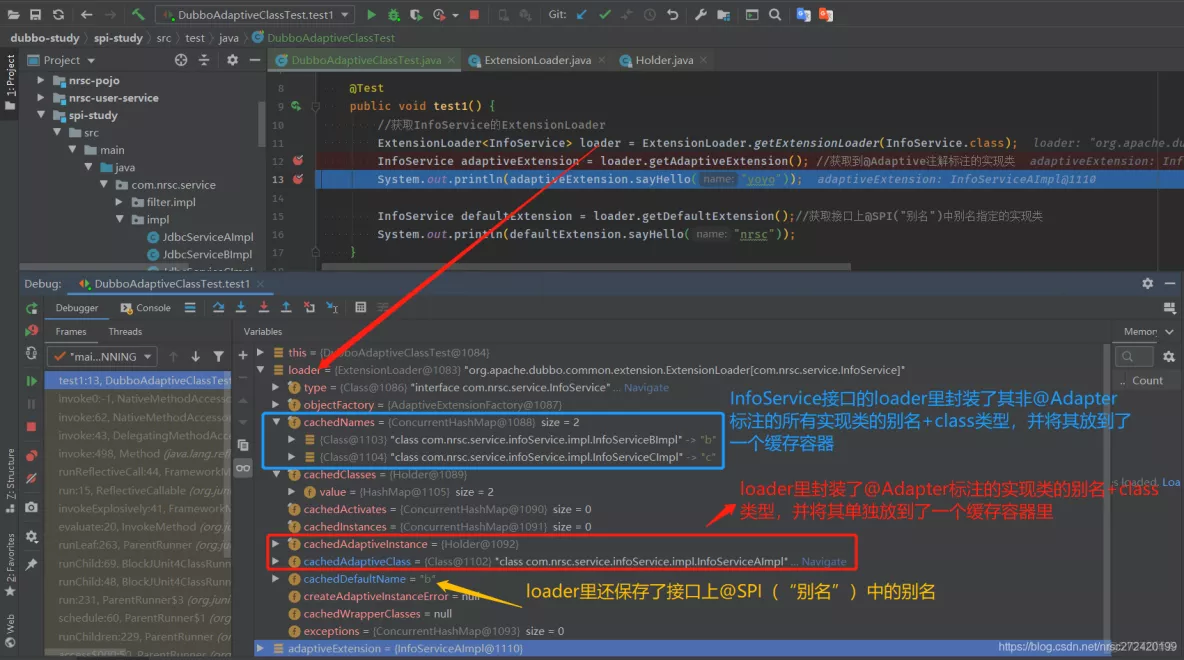Resume program with green play-bar icon
Image resolution: width=1184 pixels, height=660 pixels.
tap(31, 381)
